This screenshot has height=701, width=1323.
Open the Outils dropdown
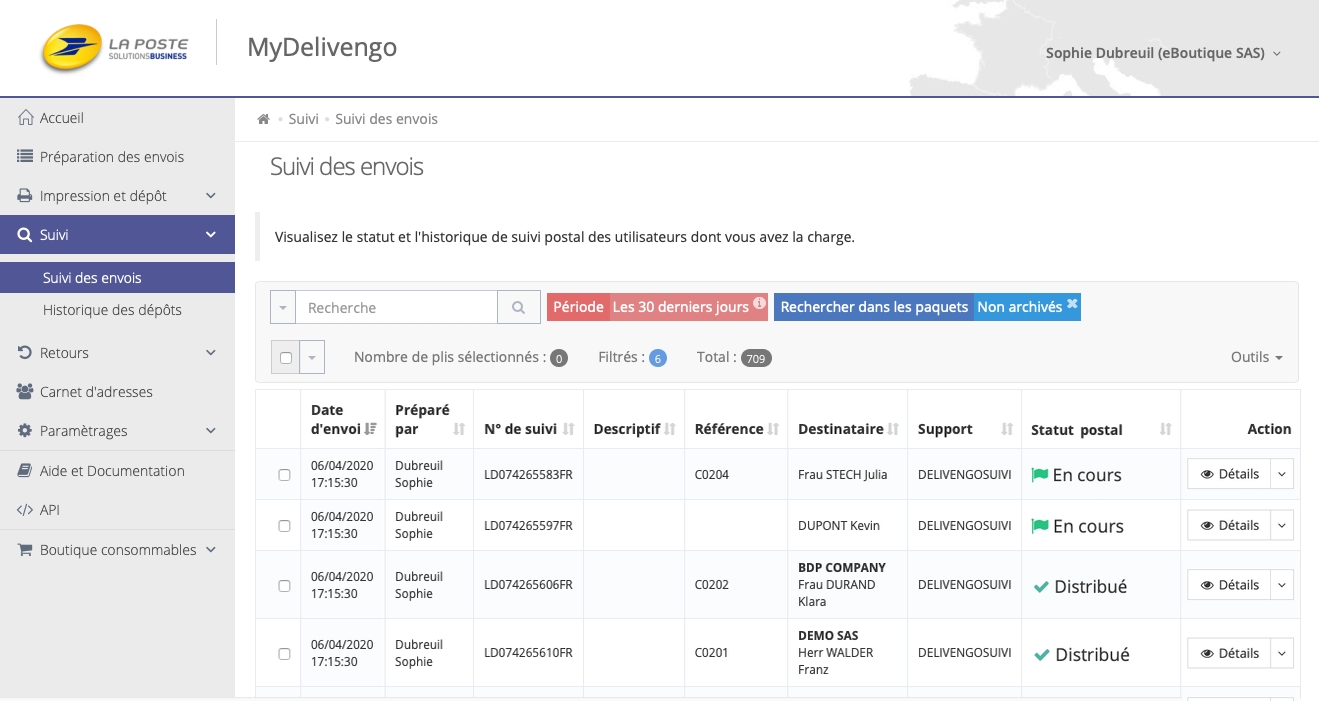pyautogui.click(x=1257, y=357)
